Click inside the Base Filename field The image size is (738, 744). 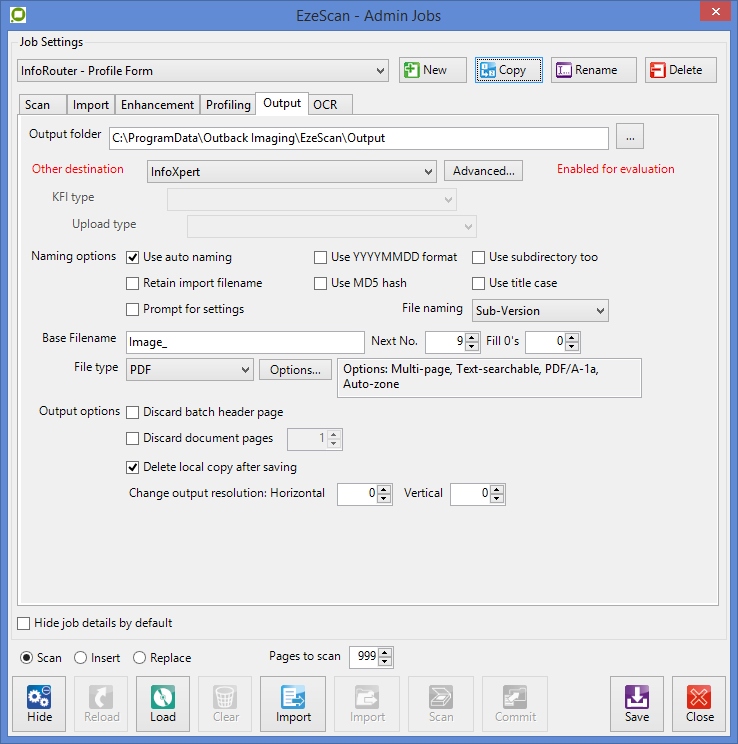pyautogui.click(x=245, y=342)
